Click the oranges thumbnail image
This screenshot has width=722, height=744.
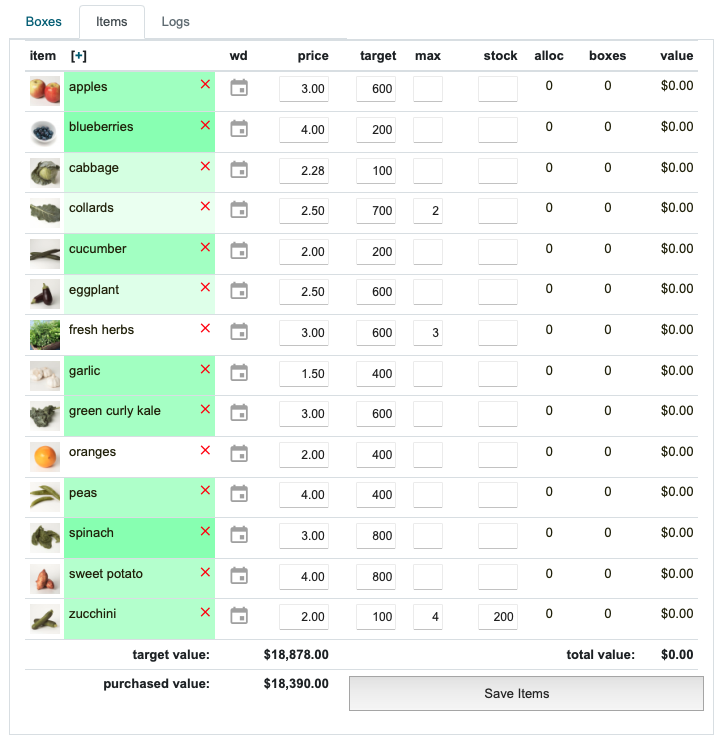(45, 456)
